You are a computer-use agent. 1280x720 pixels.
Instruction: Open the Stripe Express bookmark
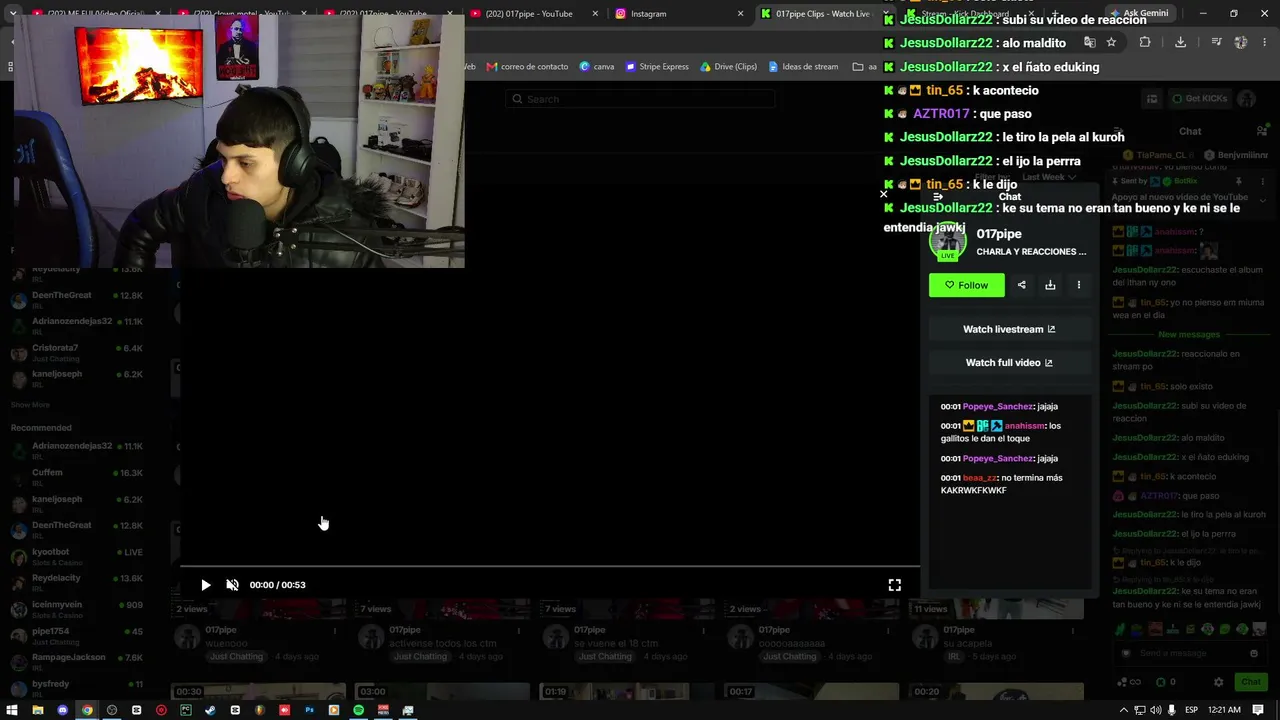pyautogui.click(x=657, y=67)
